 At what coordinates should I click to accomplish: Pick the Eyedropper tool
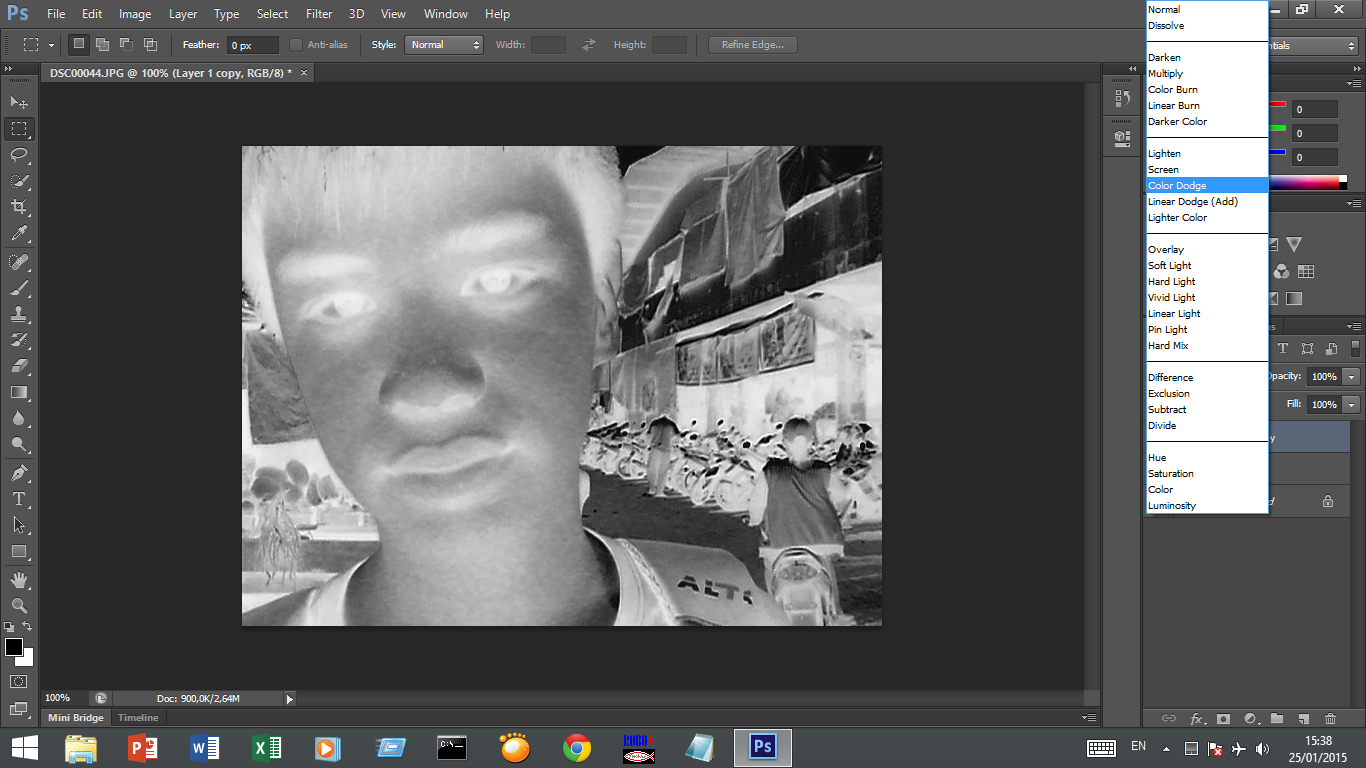point(19,234)
